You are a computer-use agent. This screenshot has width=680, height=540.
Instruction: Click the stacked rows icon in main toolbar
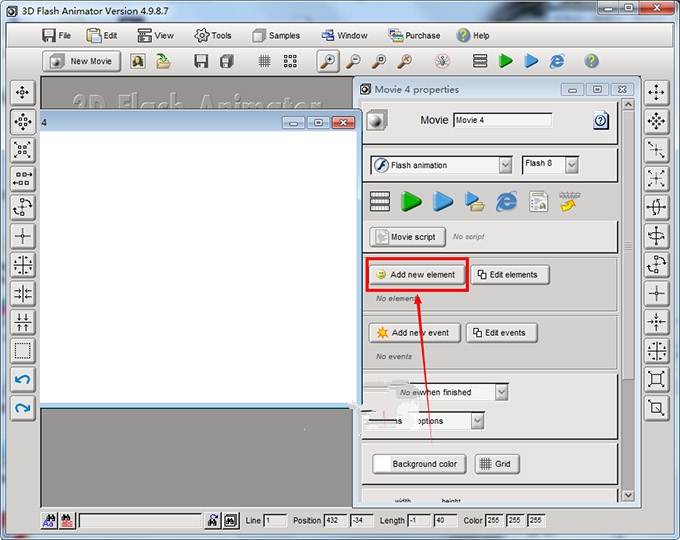tap(480, 61)
